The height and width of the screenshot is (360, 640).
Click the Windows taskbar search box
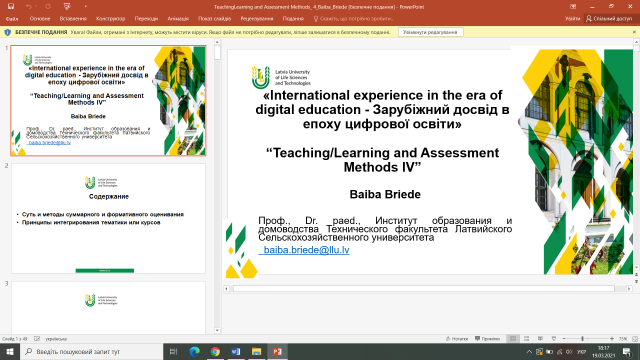(x=91, y=351)
